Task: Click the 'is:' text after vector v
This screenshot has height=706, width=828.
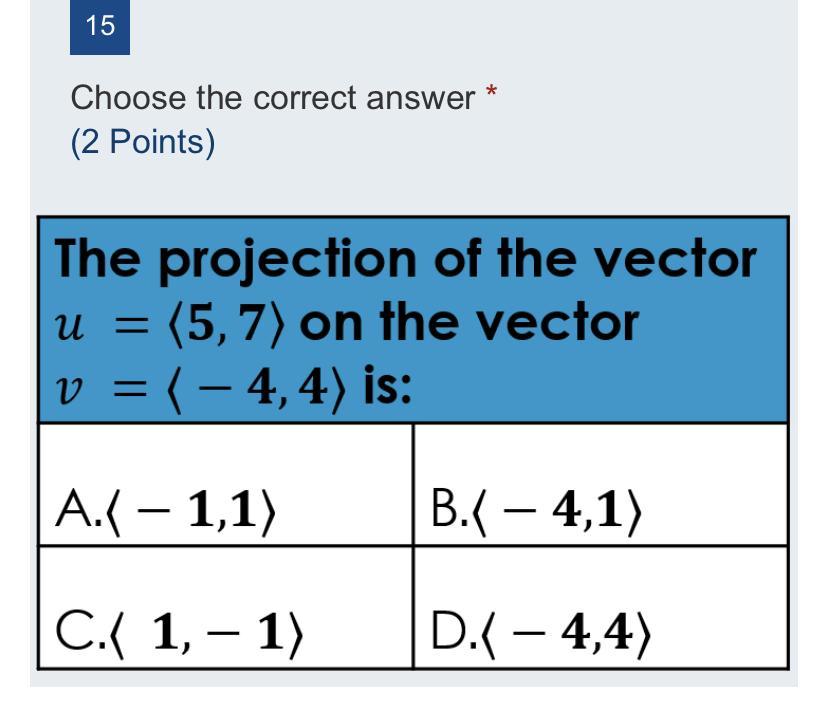Action: click(x=385, y=384)
